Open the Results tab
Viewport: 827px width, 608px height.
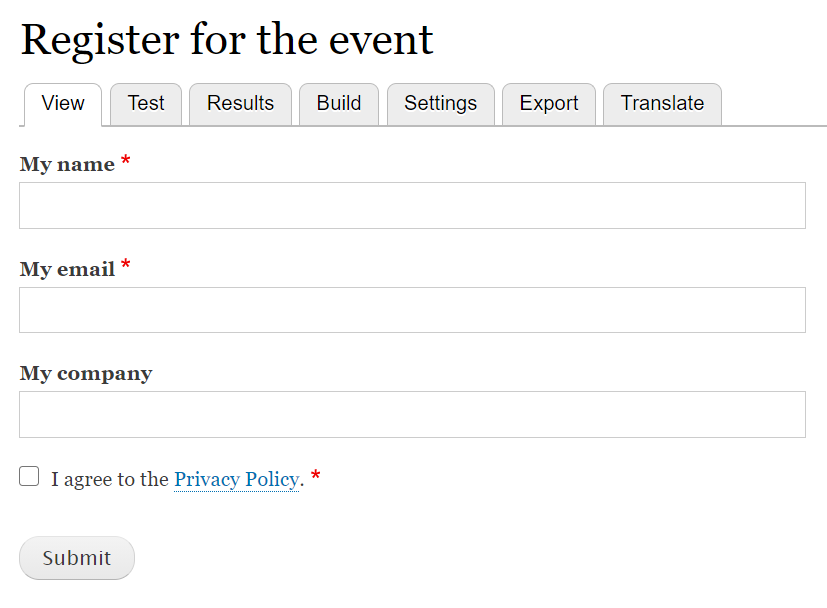[x=240, y=103]
